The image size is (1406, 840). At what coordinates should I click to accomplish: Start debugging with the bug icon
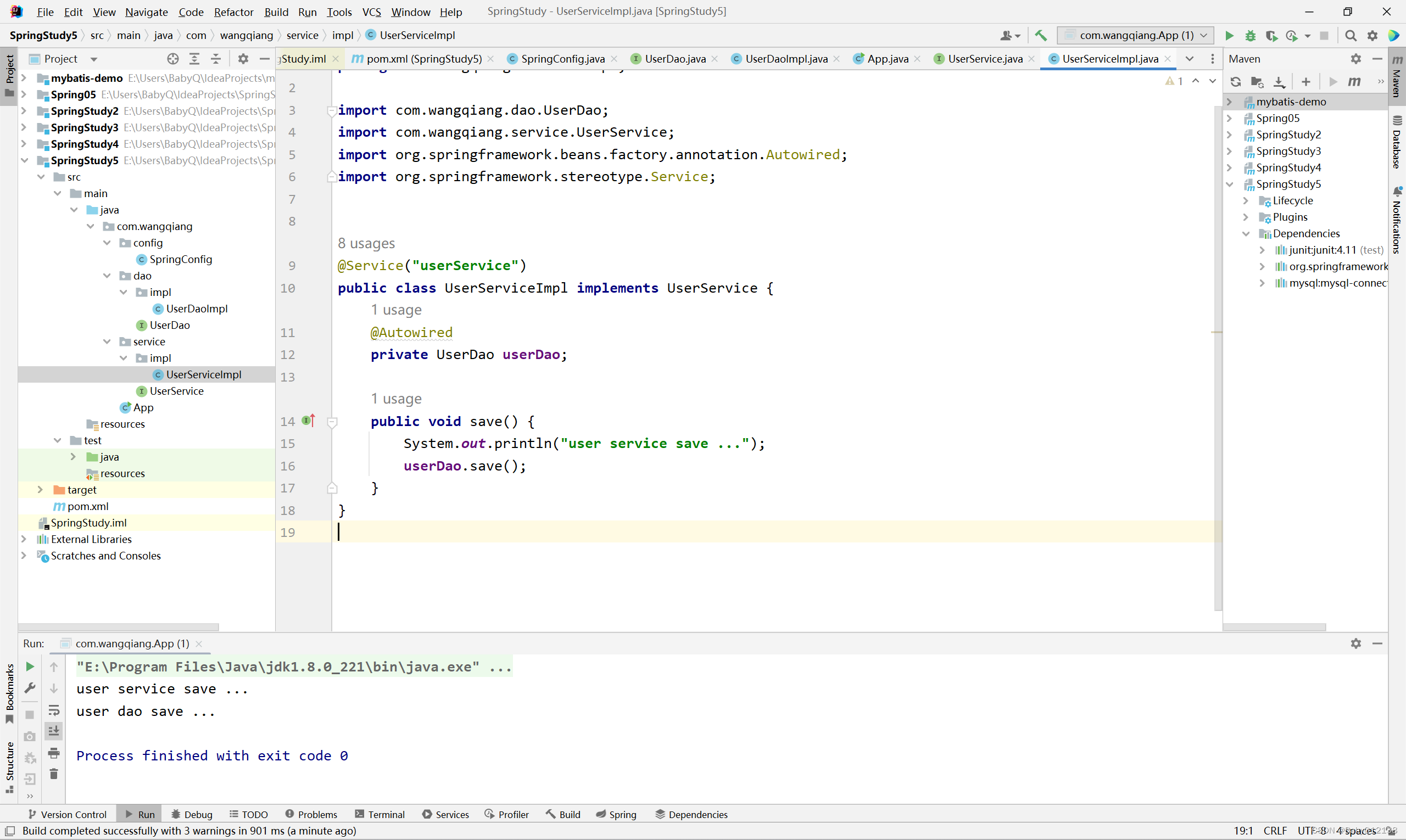1250,36
